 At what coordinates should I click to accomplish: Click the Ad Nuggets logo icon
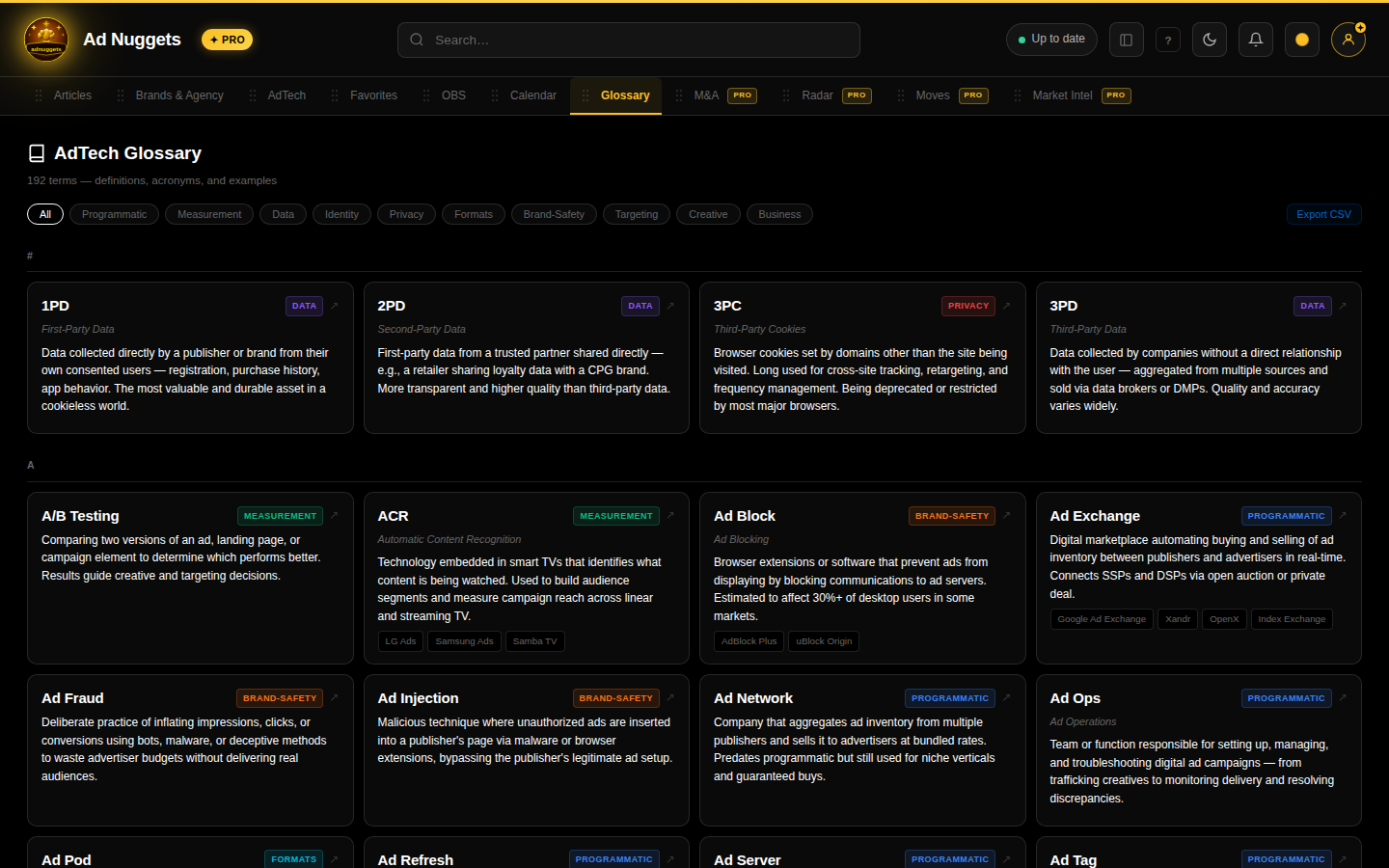pyautogui.click(x=46, y=40)
